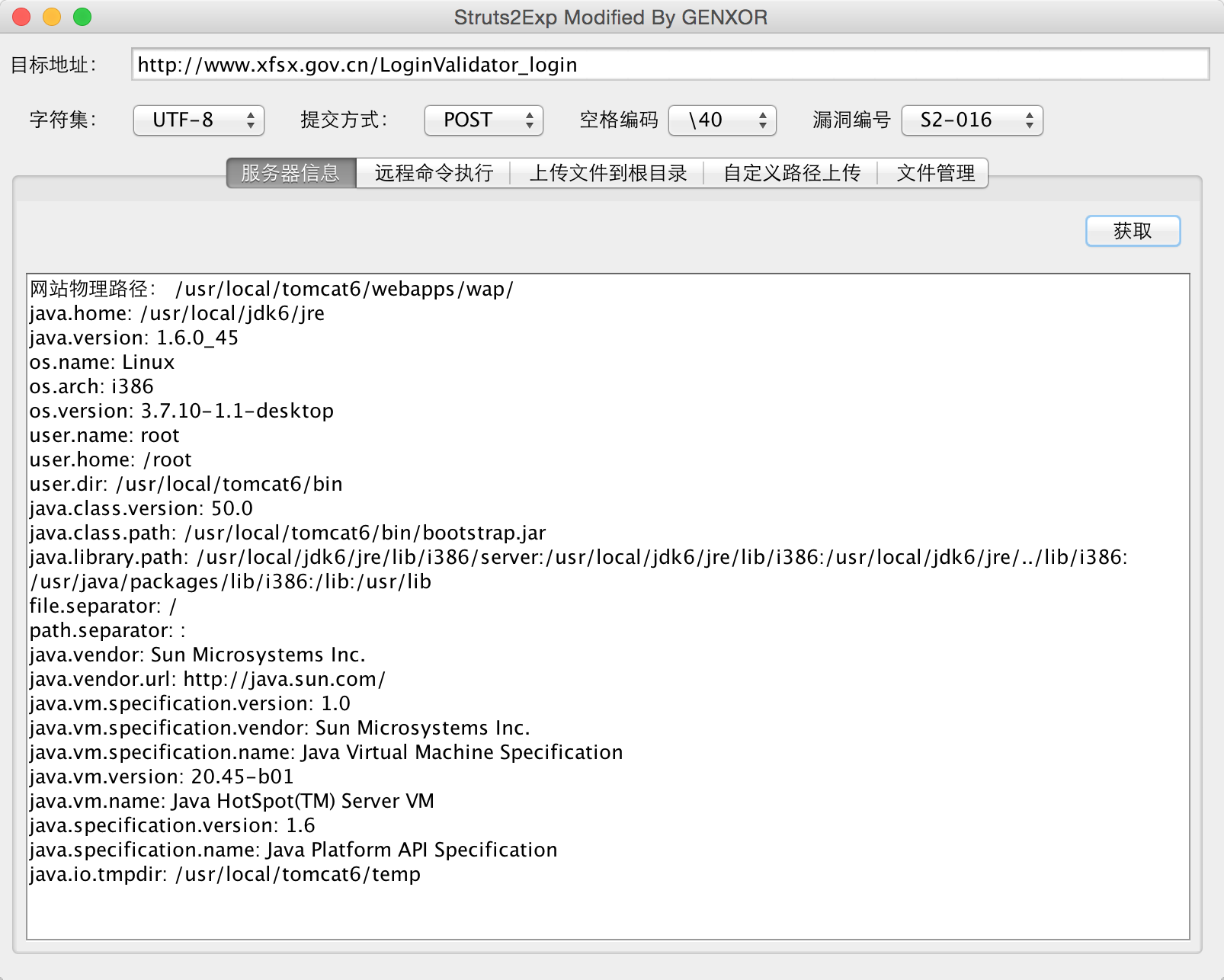Click the red close window button
This screenshot has width=1224, height=980.
coord(21,17)
